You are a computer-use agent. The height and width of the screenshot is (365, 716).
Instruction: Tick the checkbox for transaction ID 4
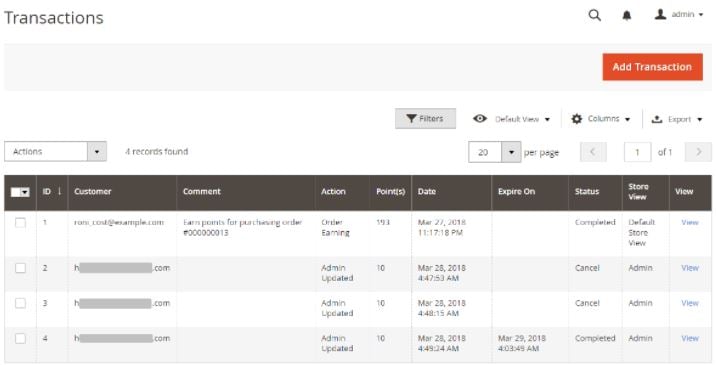[x=20, y=338]
